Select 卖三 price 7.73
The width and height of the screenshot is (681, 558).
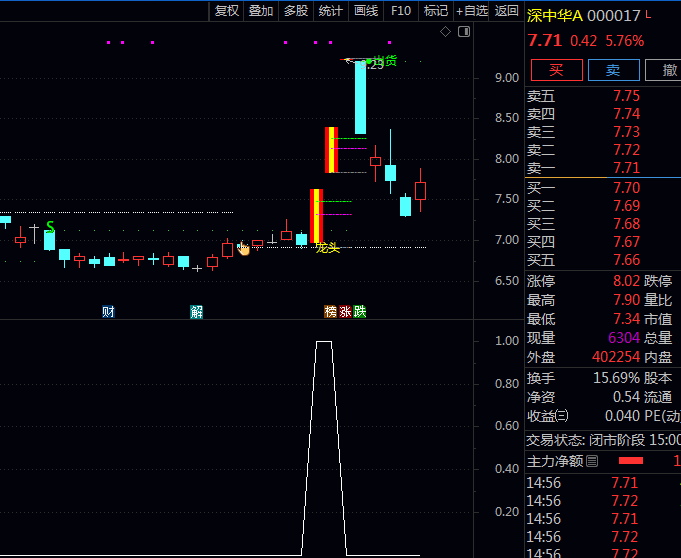[626, 132]
